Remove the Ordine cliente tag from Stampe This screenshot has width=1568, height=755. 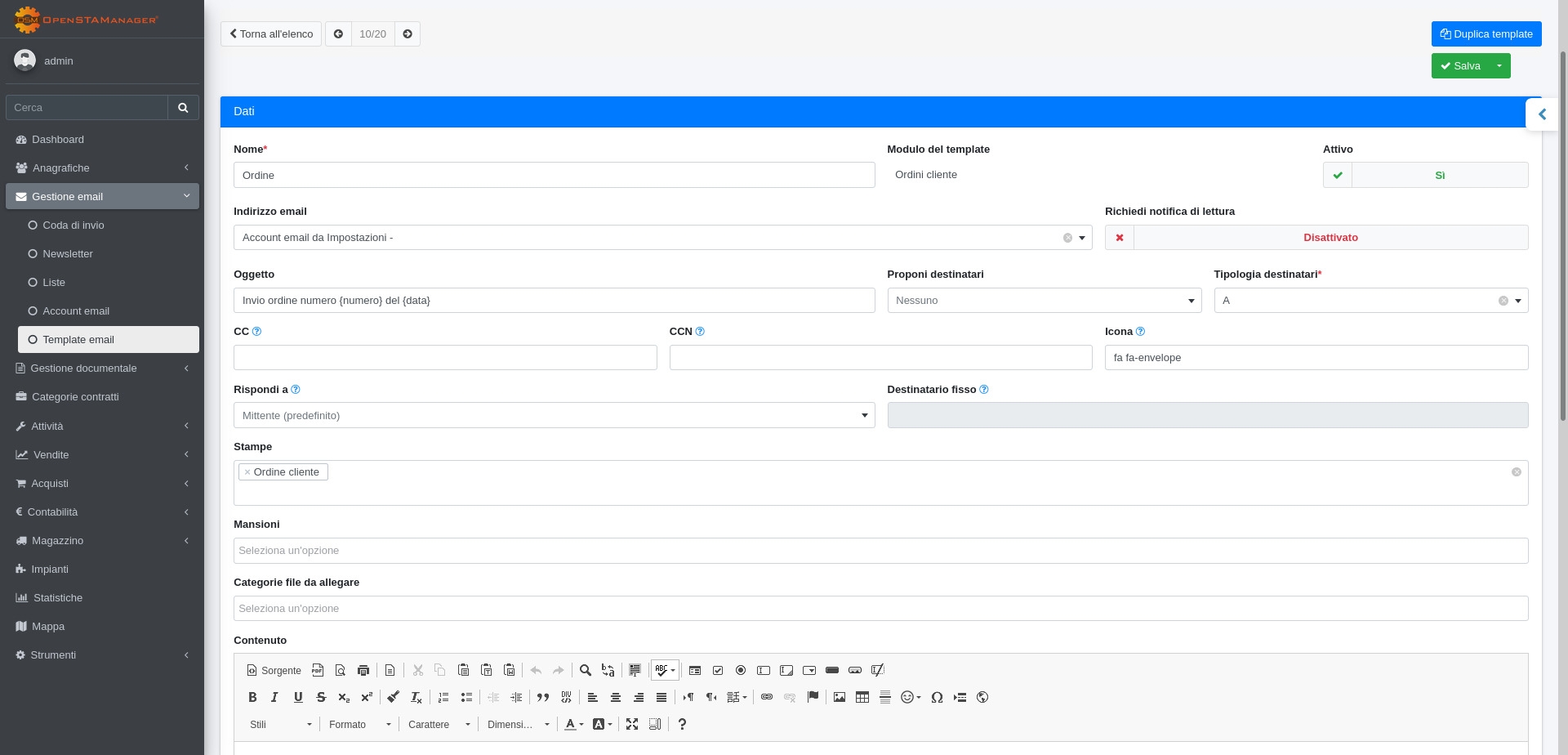coord(247,472)
